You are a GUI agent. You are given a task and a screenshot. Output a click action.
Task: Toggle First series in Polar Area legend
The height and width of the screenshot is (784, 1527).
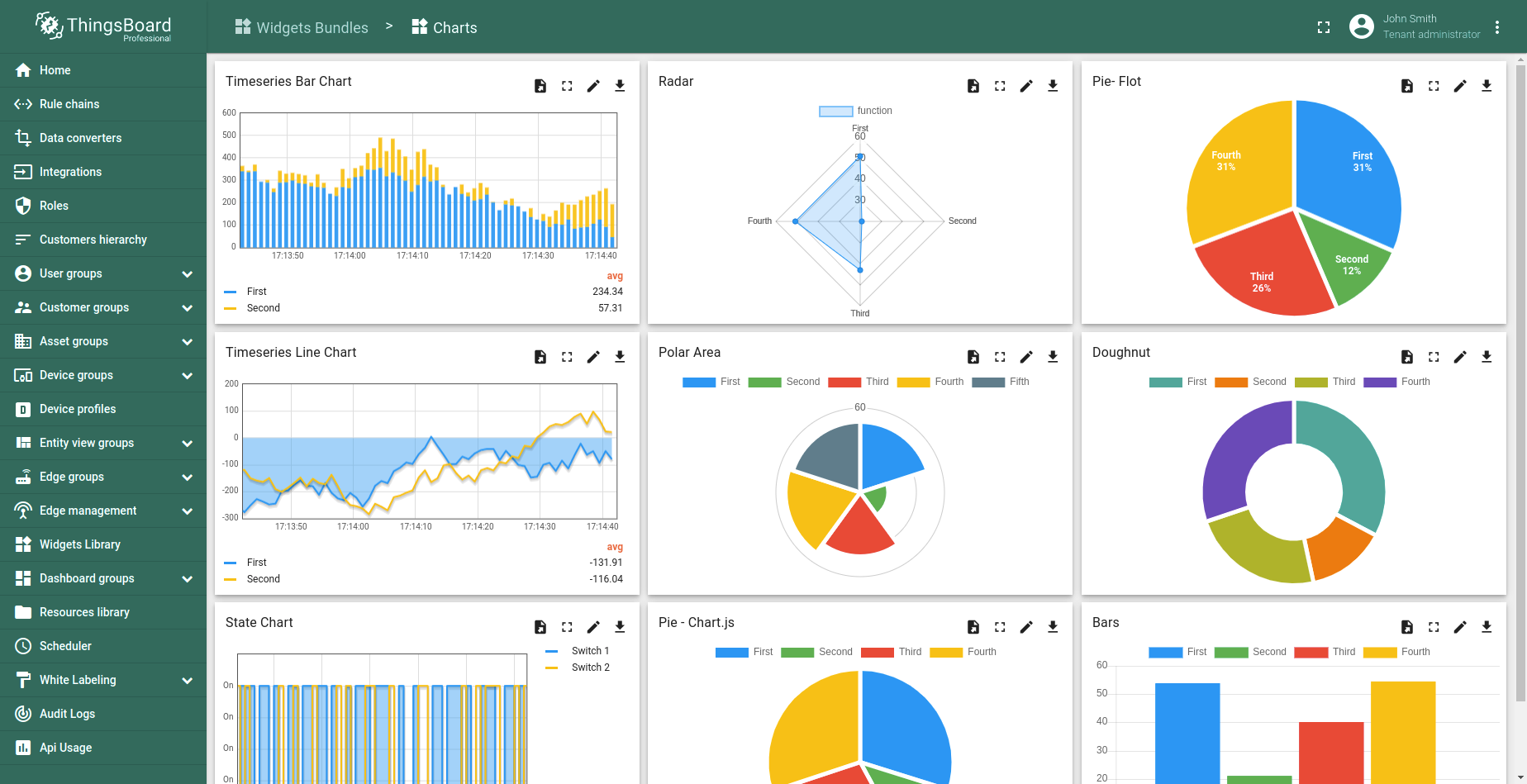[x=711, y=382]
